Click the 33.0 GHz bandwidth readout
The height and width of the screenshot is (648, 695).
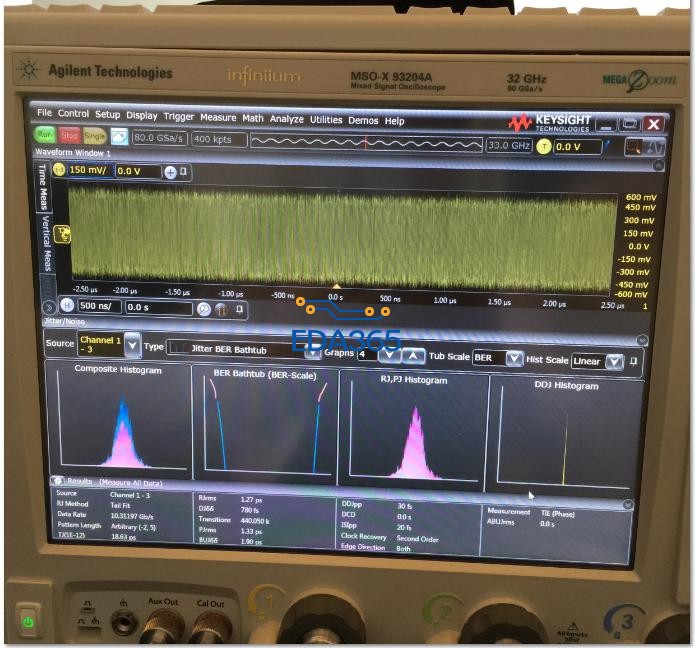508,145
